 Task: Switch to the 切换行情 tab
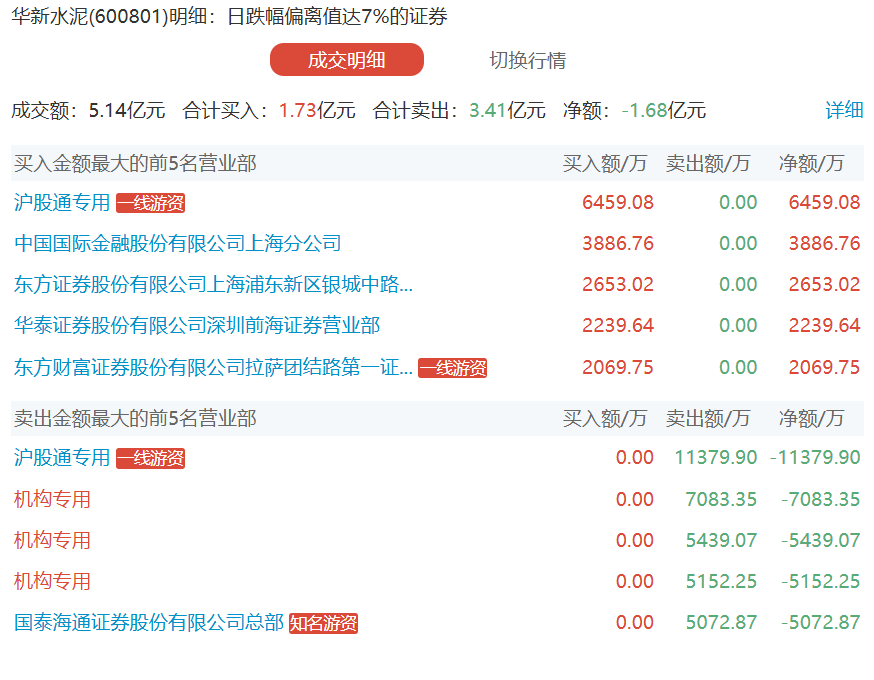tap(528, 60)
